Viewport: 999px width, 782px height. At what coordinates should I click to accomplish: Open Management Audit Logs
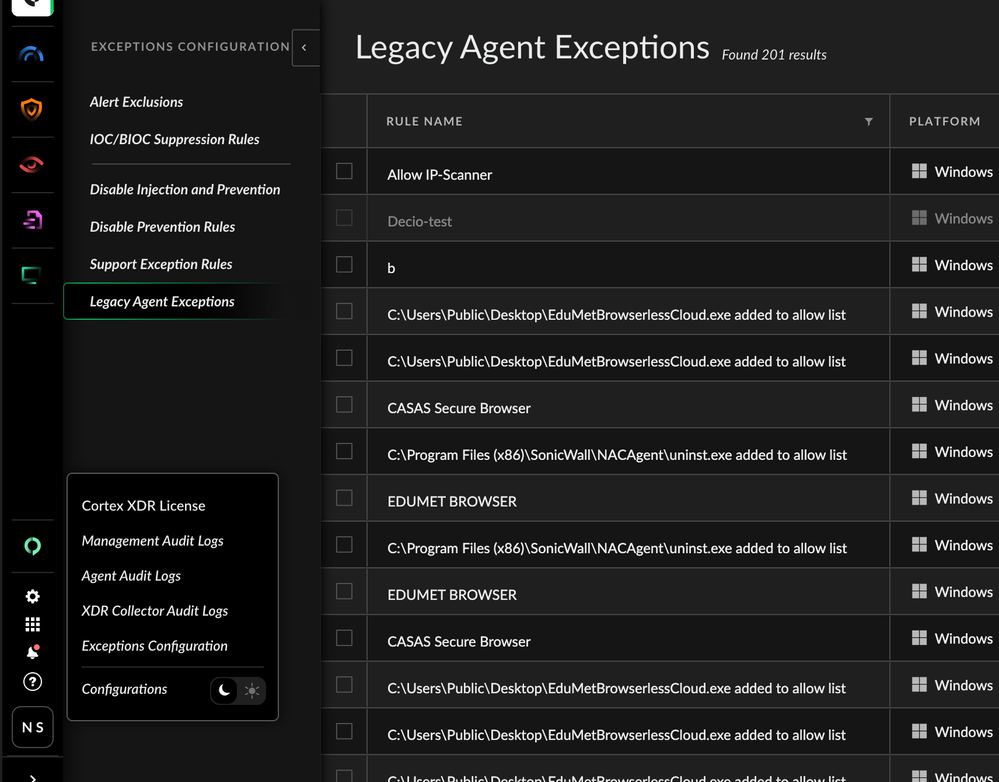[152, 541]
